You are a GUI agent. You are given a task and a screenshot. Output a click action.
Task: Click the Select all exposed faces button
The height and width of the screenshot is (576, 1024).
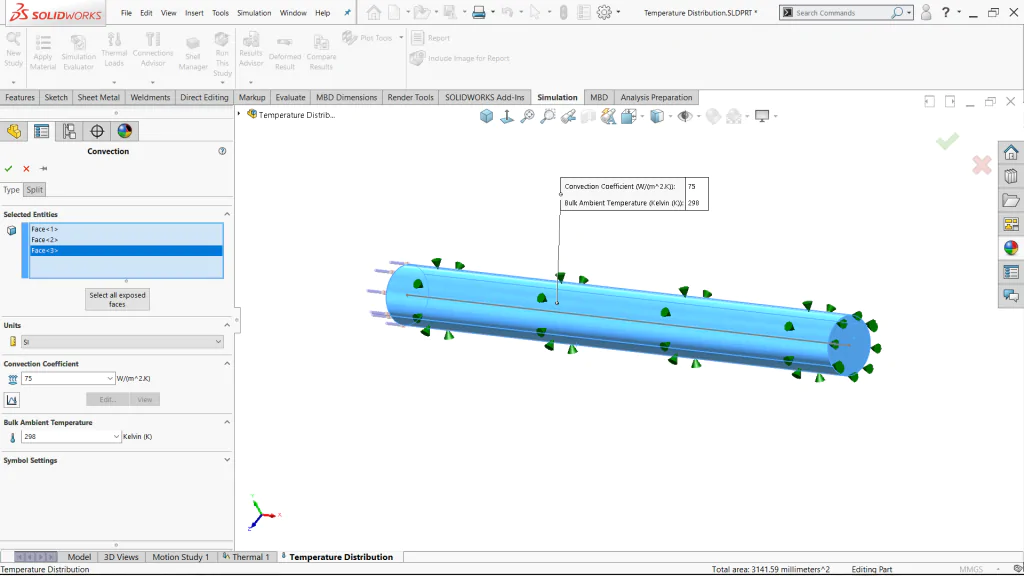(x=118, y=299)
